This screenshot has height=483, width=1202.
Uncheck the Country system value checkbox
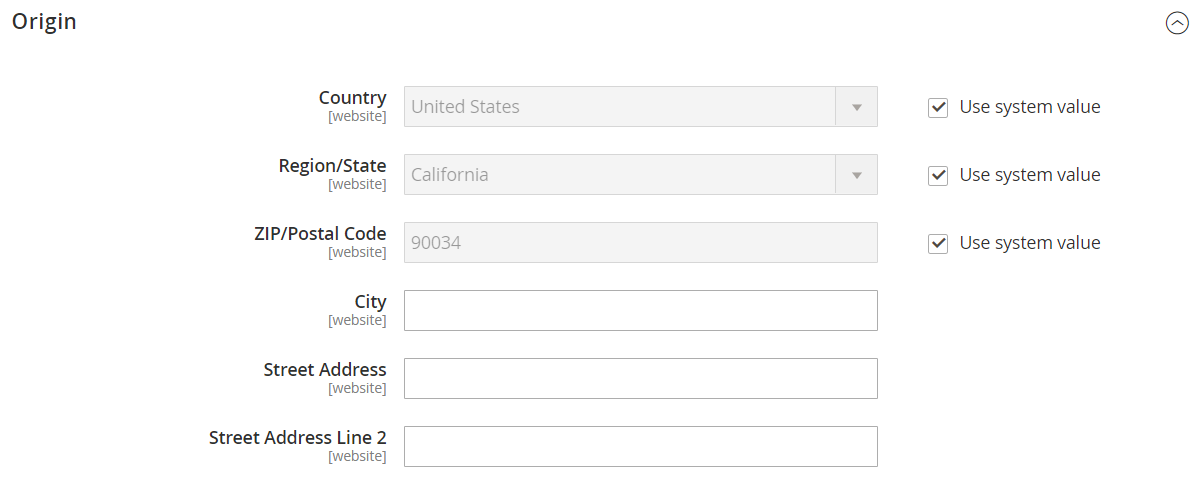tap(938, 107)
